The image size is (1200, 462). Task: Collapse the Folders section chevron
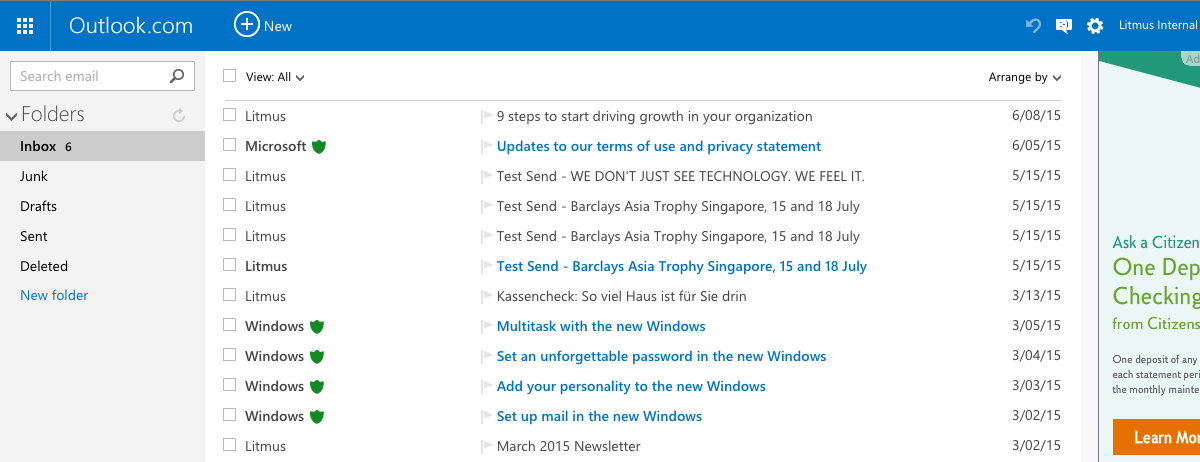coord(12,116)
